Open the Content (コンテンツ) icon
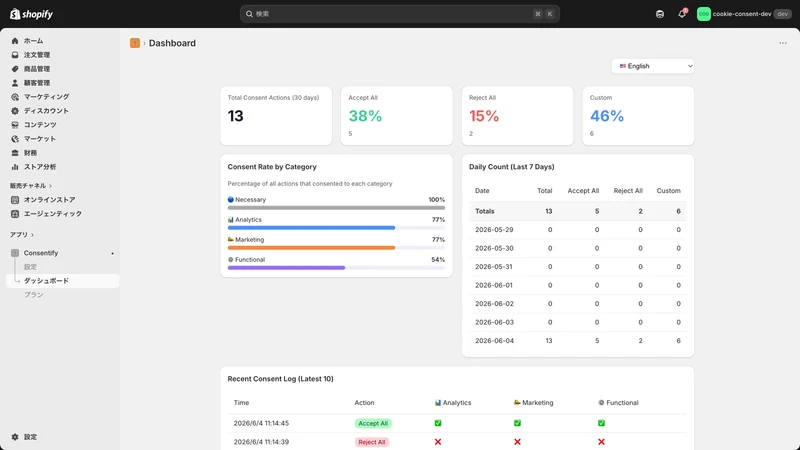Viewport: 800px width, 450px height. (15, 124)
